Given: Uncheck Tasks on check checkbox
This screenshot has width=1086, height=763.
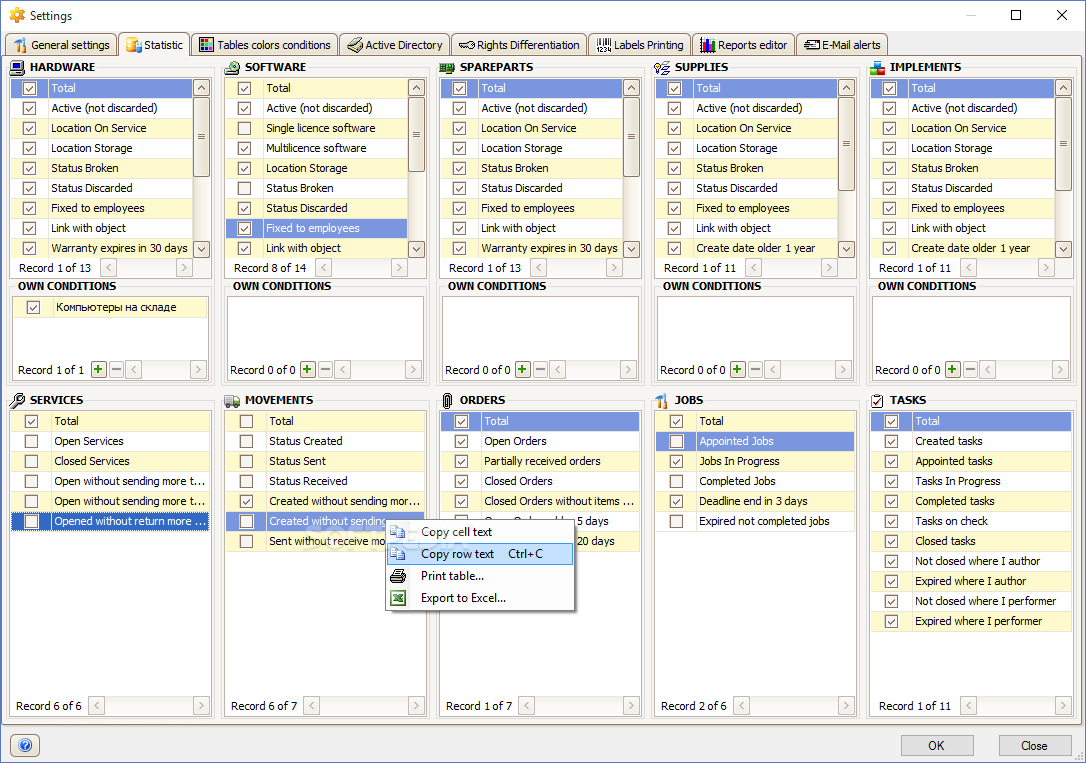Looking at the screenshot, I should click(891, 521).
